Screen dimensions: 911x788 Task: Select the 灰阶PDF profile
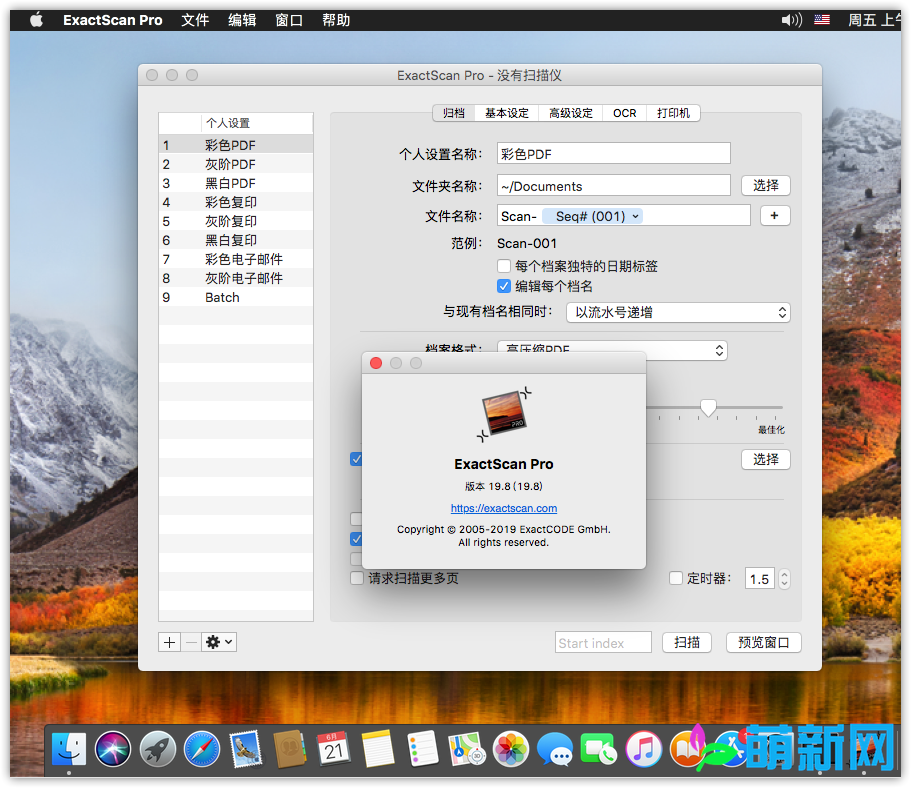coord(236,164)
